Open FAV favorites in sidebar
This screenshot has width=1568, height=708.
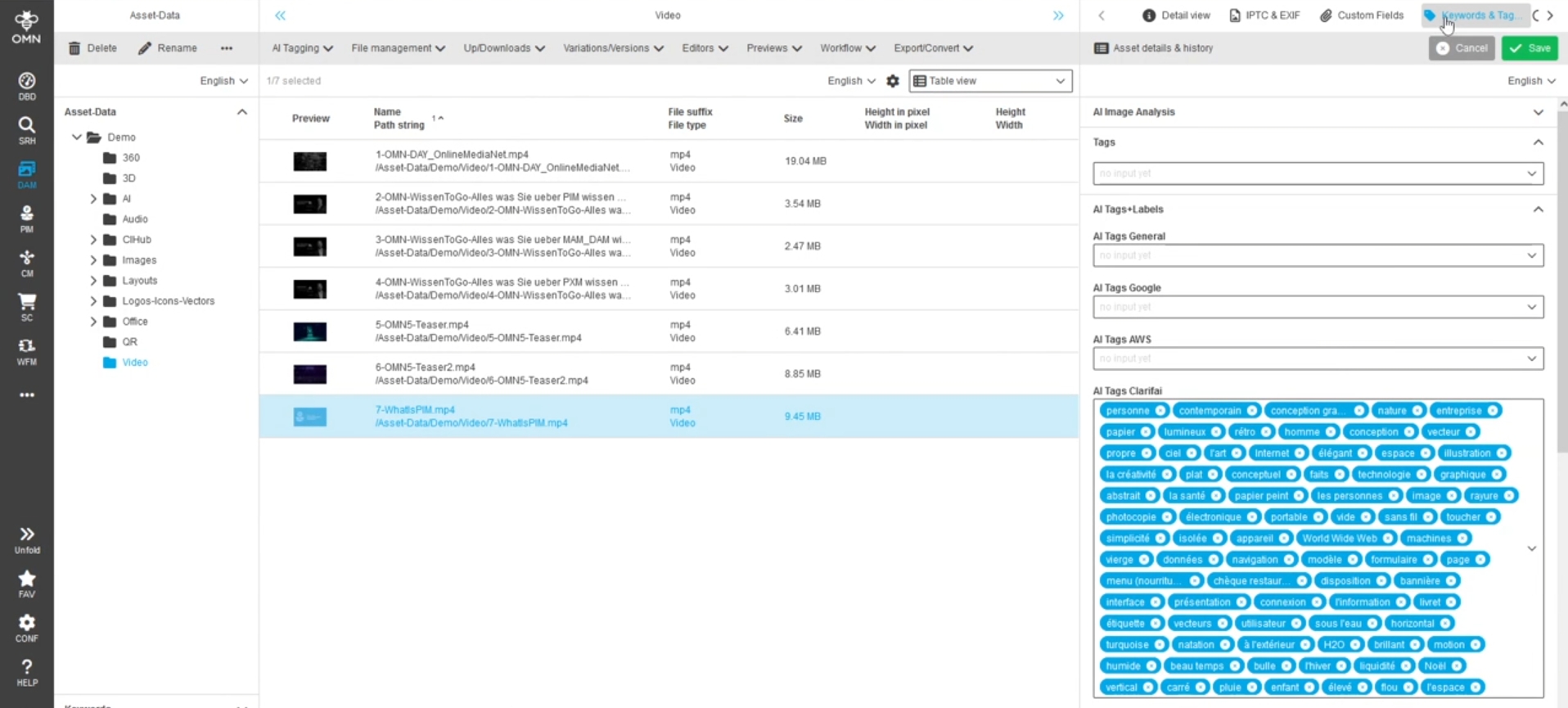[x=26, y=583]
